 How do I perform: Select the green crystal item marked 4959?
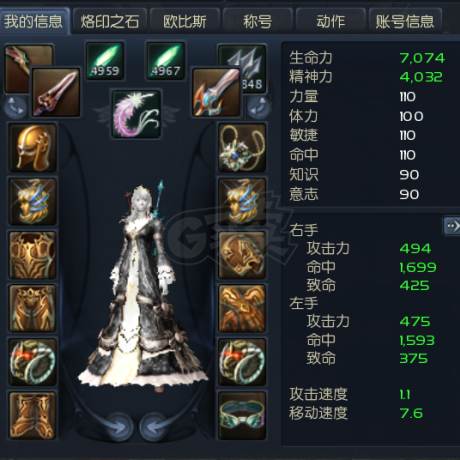pos(105,61)
